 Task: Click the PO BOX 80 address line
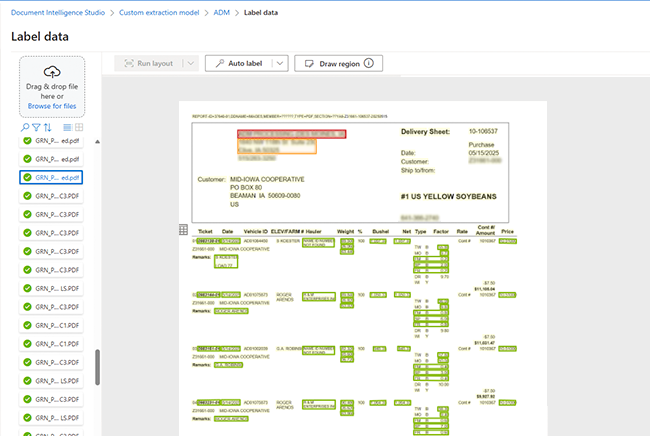[x=246, y=187]
